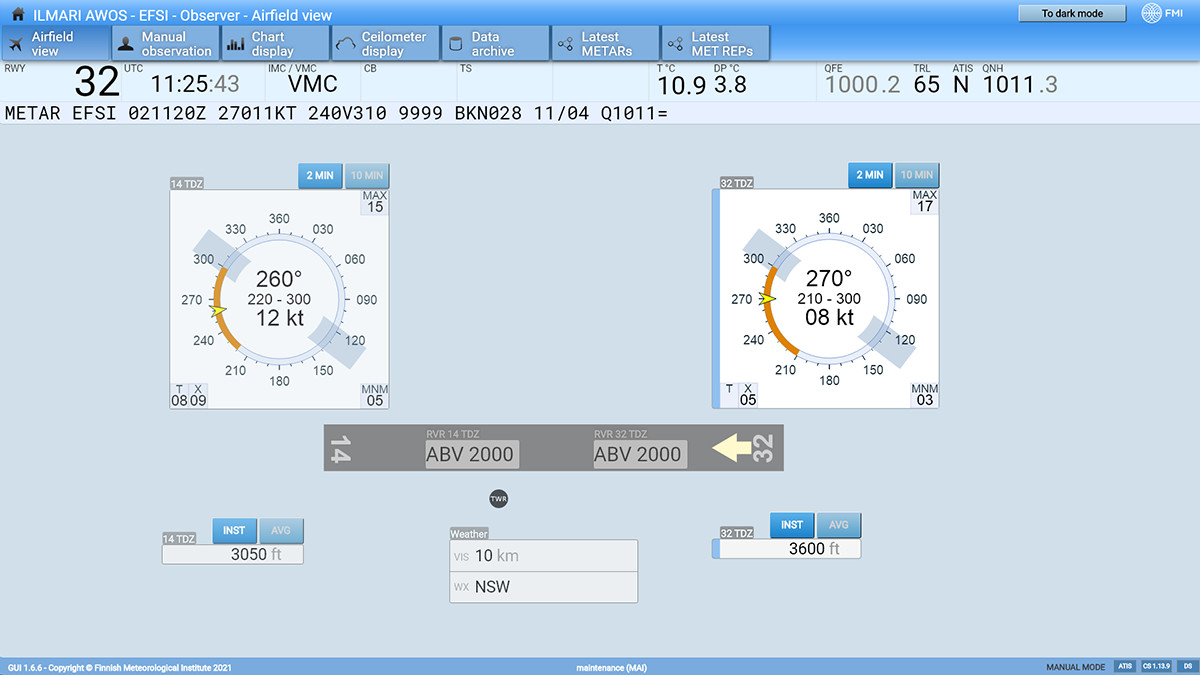Click the TWR tower marker
The image size is (1200, 675).
499,498
